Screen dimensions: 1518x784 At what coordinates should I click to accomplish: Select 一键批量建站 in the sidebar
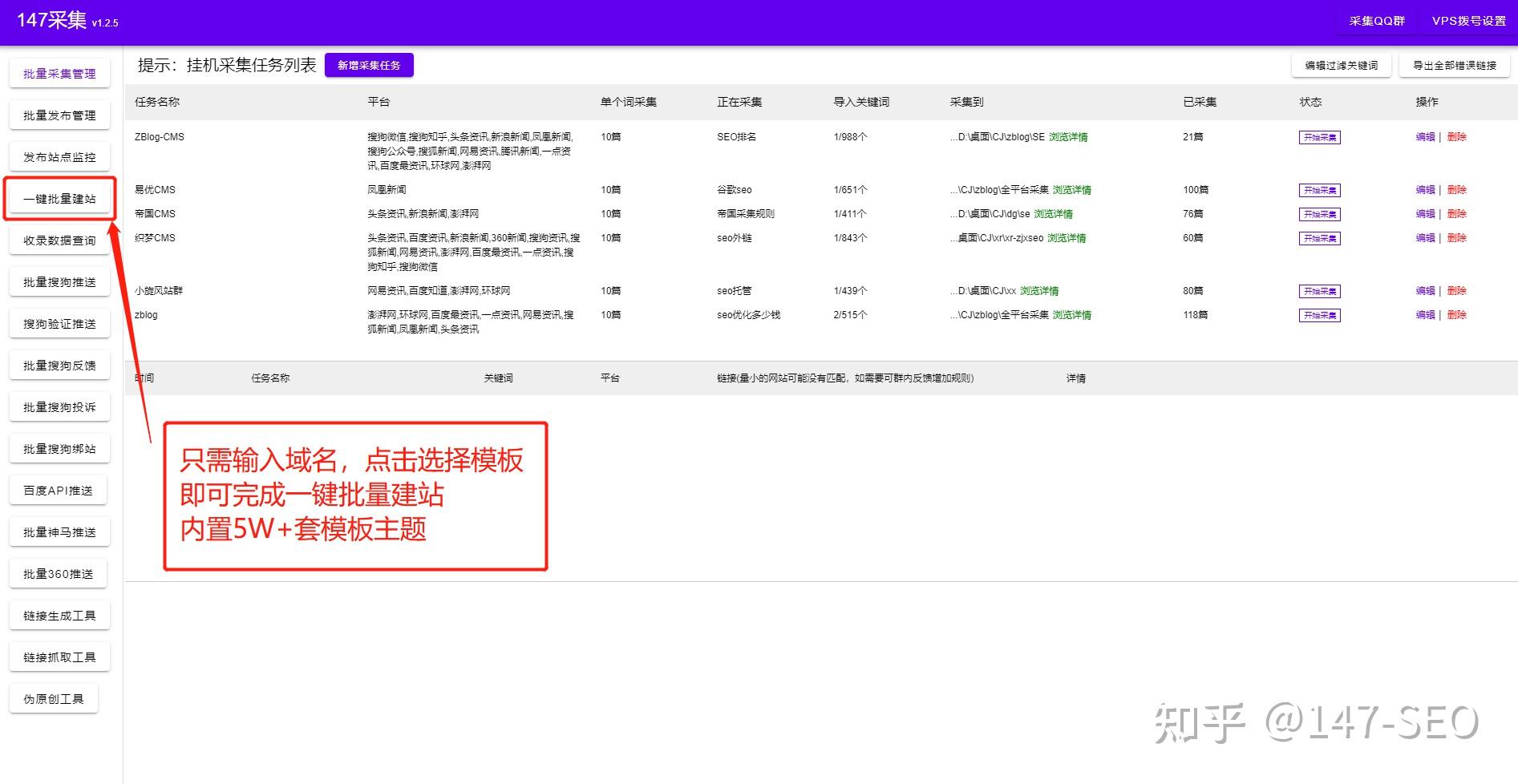point(59,198)
